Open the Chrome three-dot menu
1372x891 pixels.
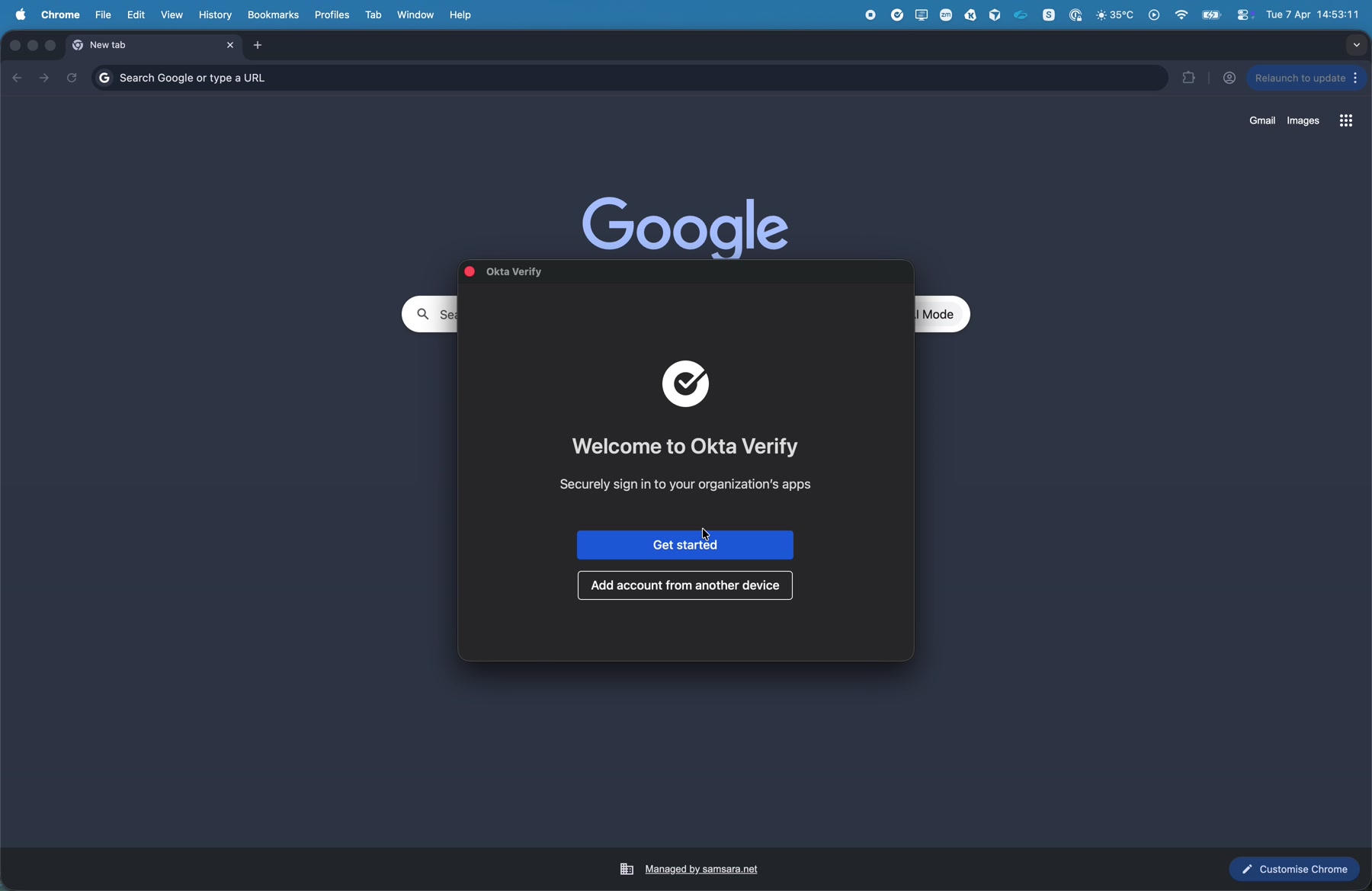1357,78
